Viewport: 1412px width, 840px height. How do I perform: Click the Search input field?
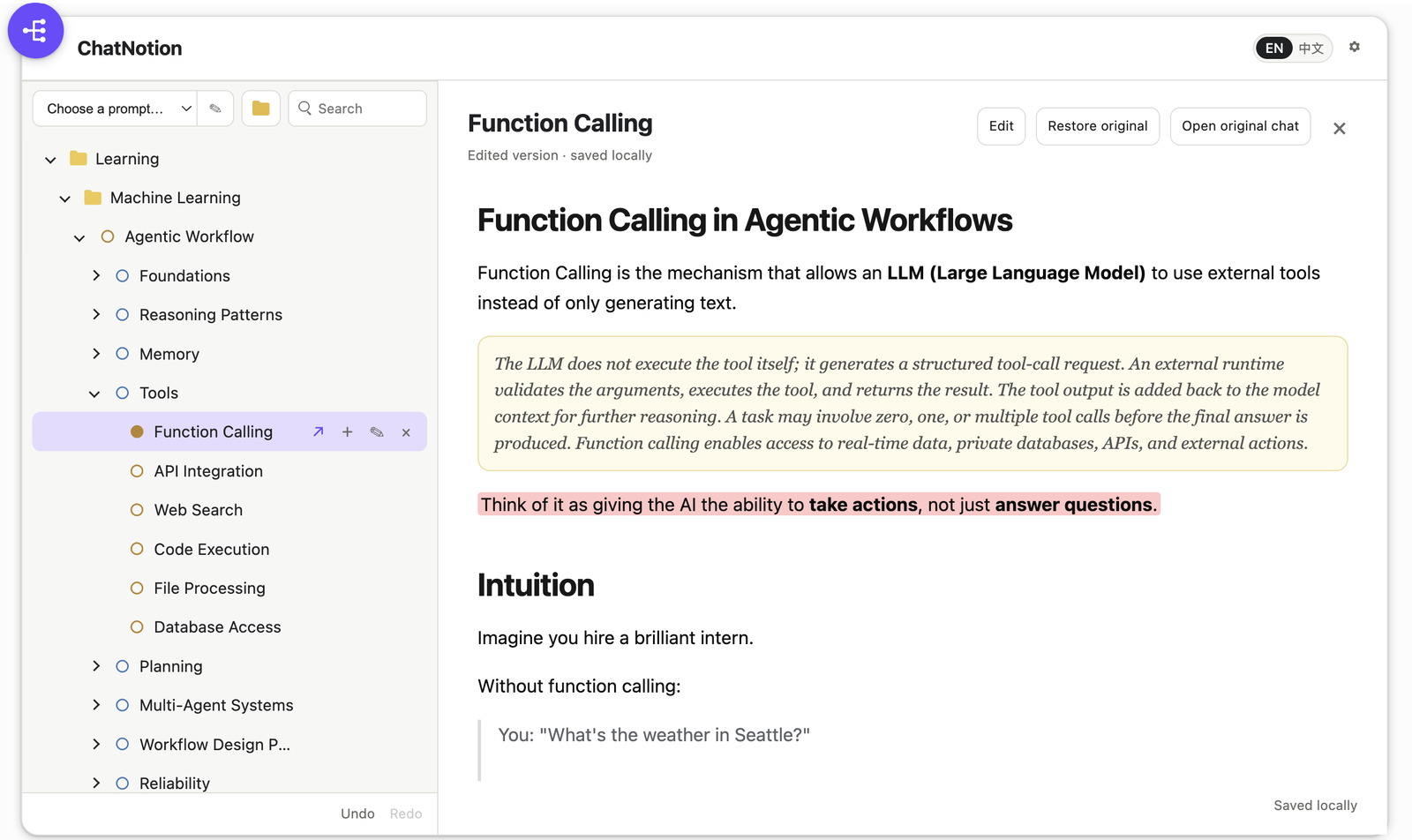[x=357, y=109]
